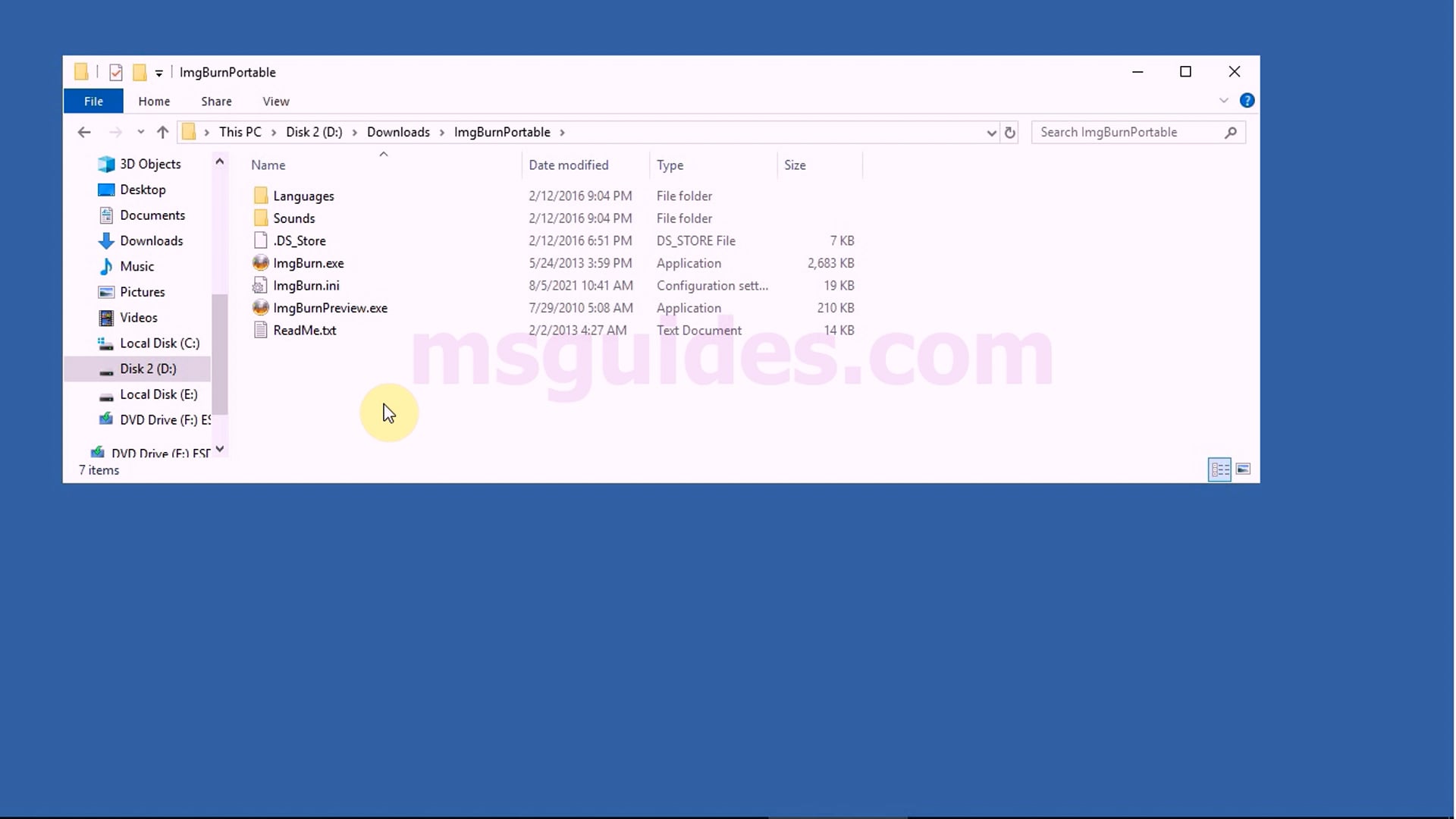Jump to Downloads via the breadcrumb path

[398, 132]
